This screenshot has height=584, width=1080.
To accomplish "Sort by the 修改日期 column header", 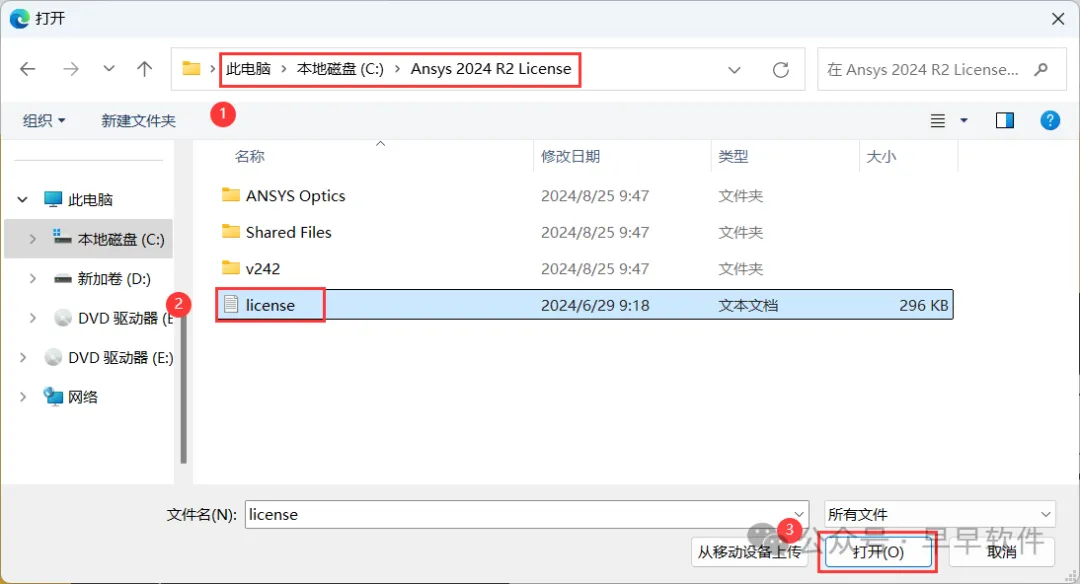I will pyautogui.click(x=570, y=156).
